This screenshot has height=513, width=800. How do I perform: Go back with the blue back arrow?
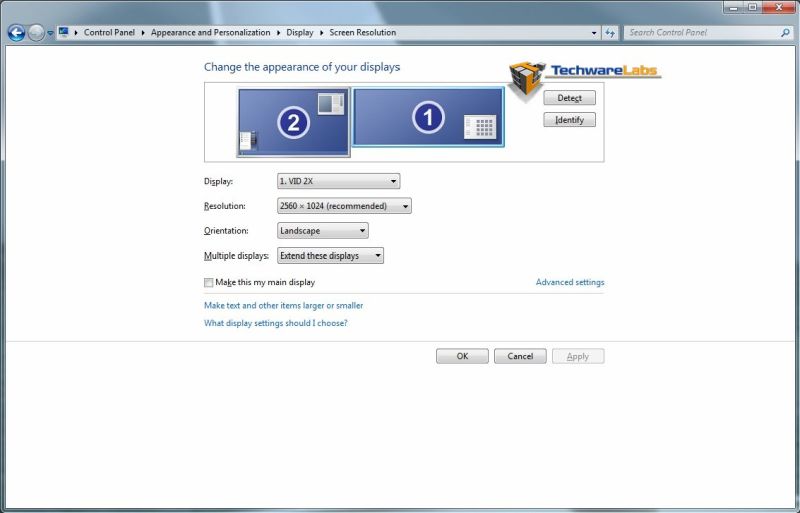(16, 33)
